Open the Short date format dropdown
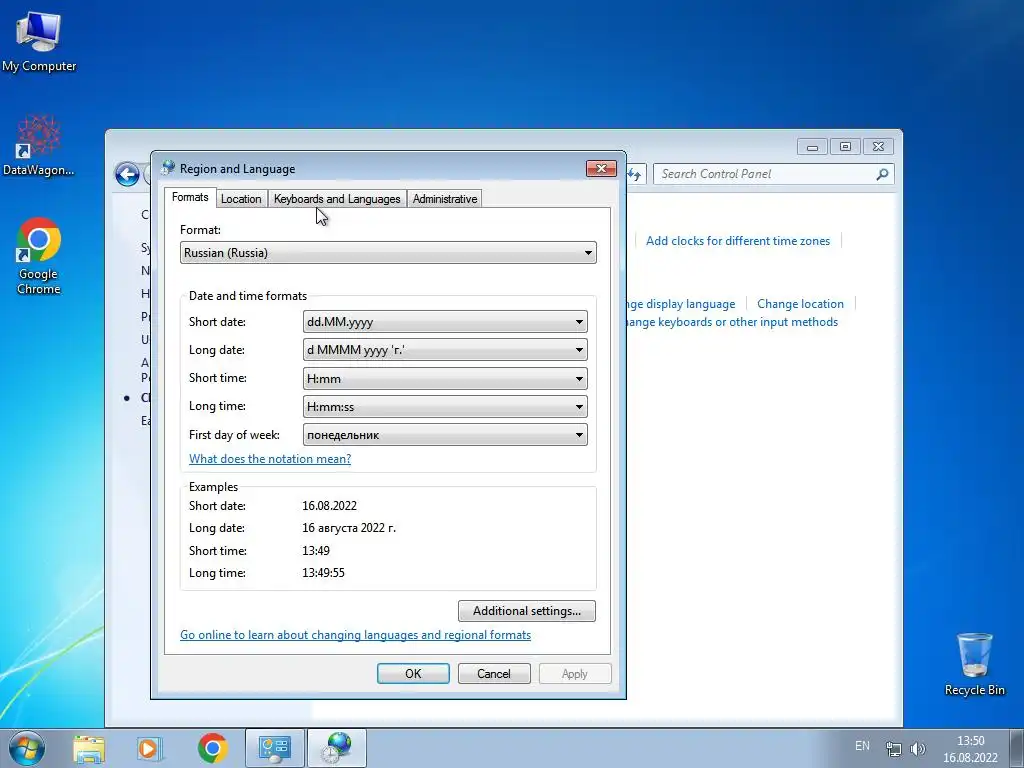Screen dimensions: 1024x768 click(445, 322)
